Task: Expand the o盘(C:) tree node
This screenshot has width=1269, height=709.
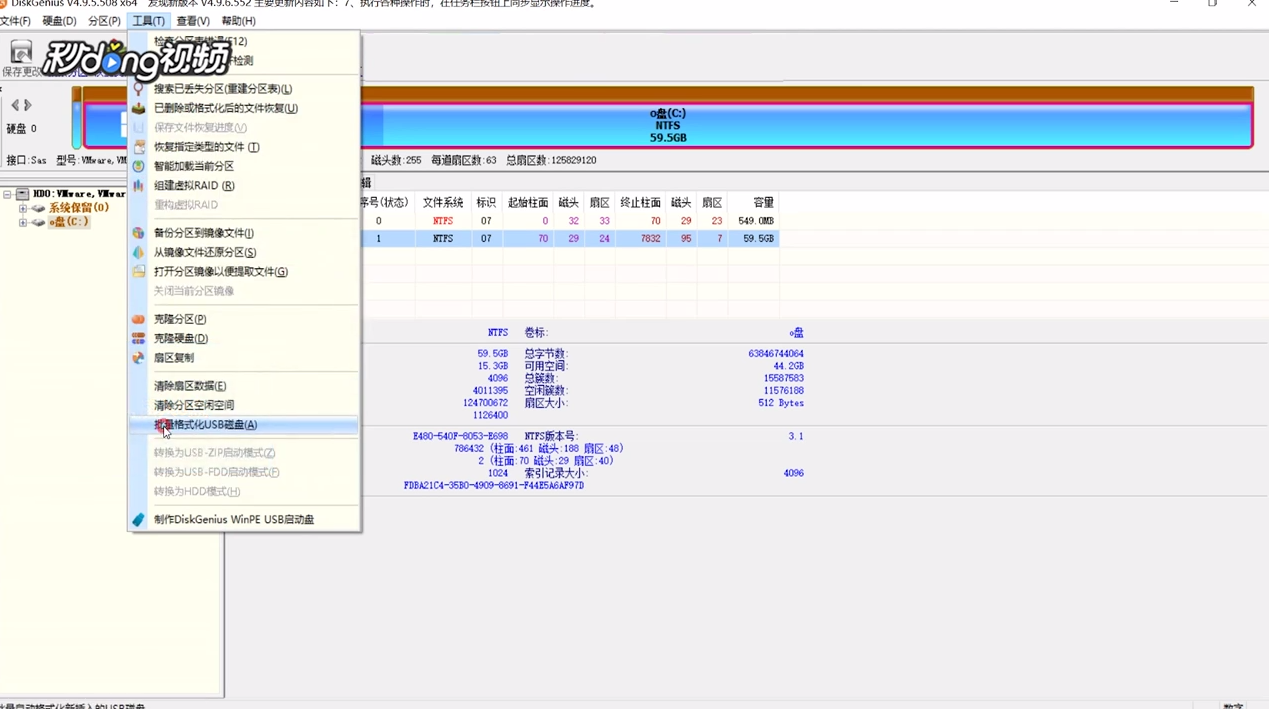Action: (x=22, y=222)
